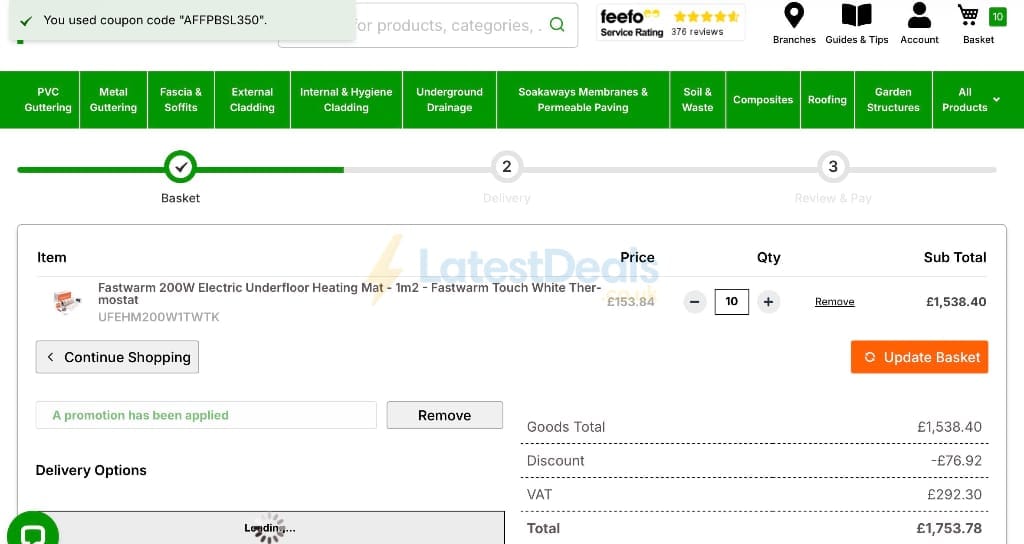The width and height of the screenshot is (1024, 544).
Task: Increase quantity with the plus button
Action: point(768,302)
